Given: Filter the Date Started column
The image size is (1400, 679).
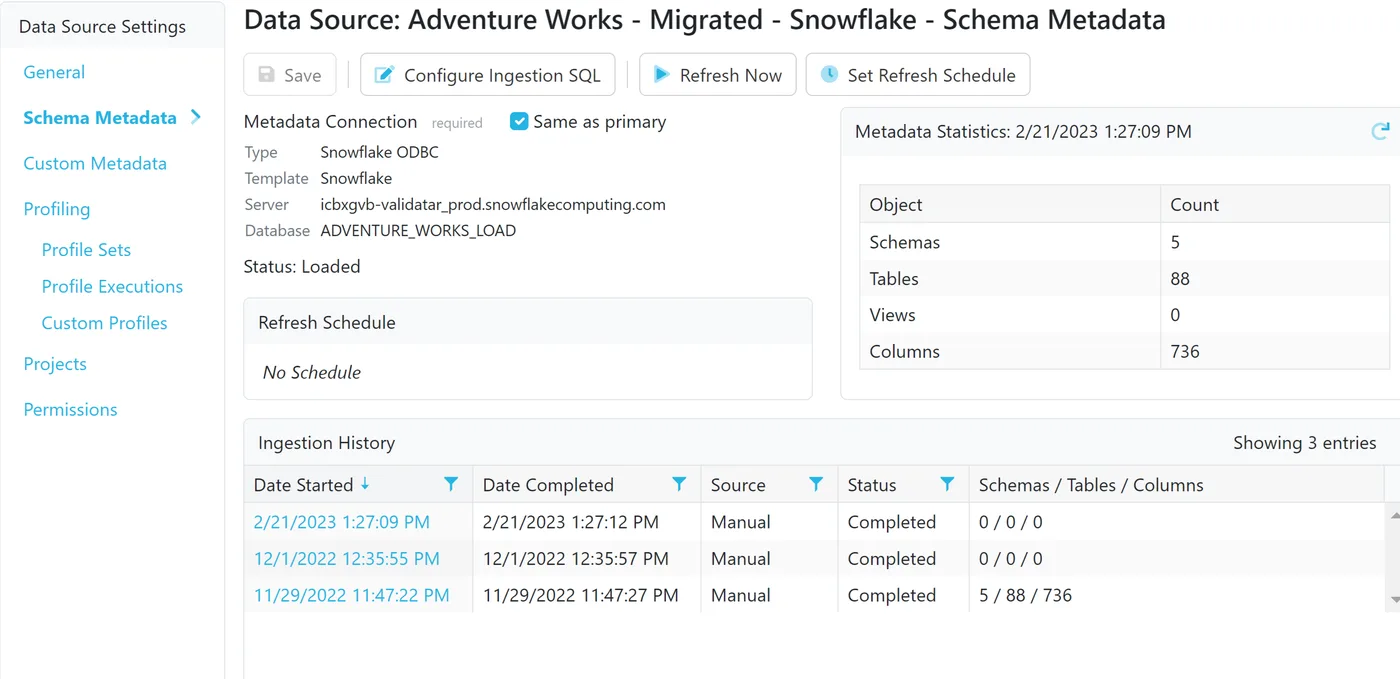Looking at the screenshot, I should click(451, 484).
